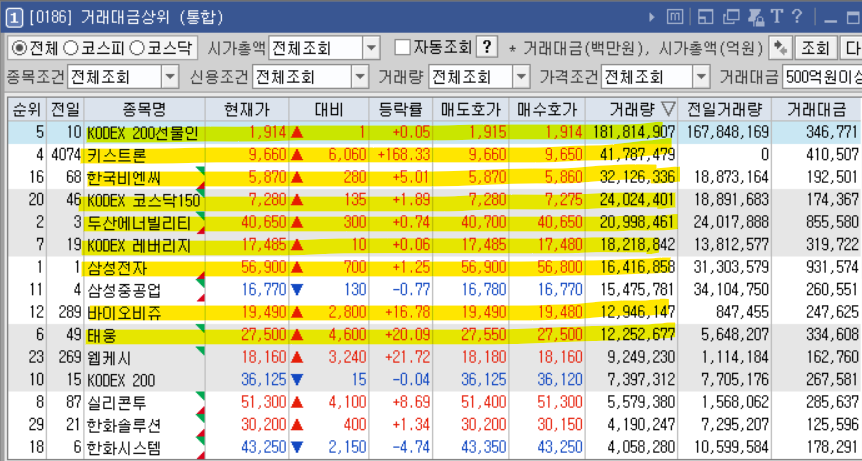Enable the 자동조회 checkbox
This screenshot has width=862, height=461.
click(403, 48)
